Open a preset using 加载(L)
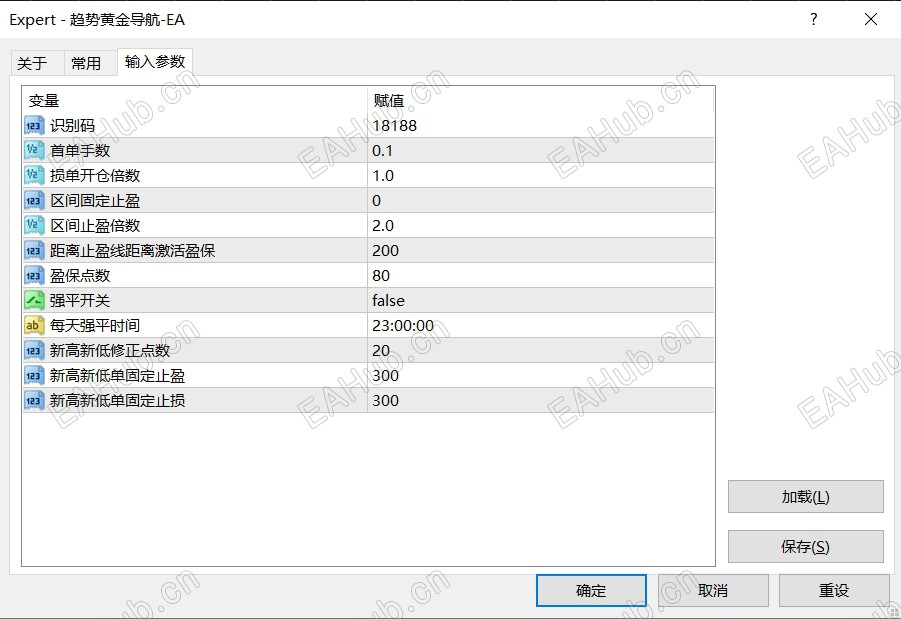The width and height of the screenshot is (901, 619). coord(805,496)
